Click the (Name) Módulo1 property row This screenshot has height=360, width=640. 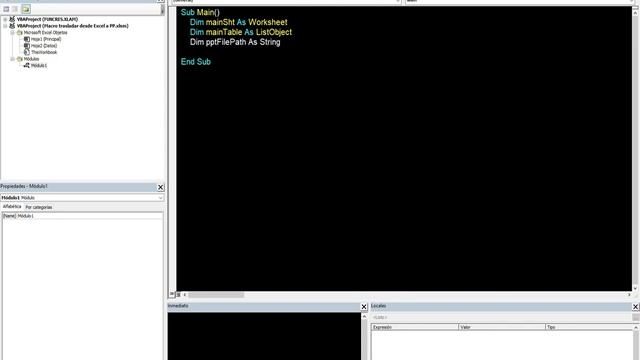[82, 216]
